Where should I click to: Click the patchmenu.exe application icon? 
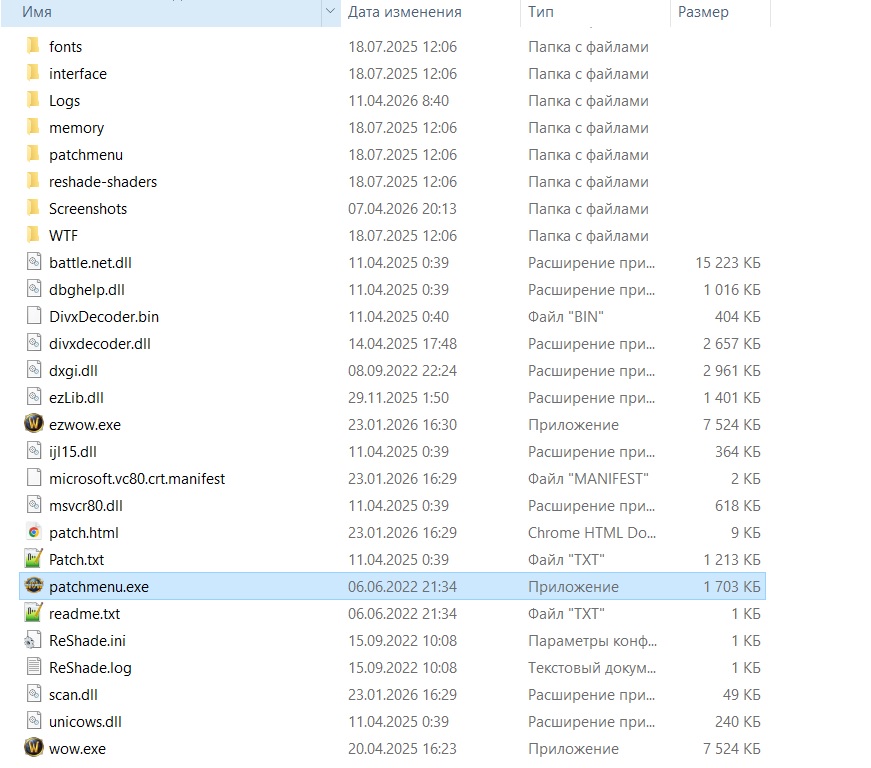33,586
